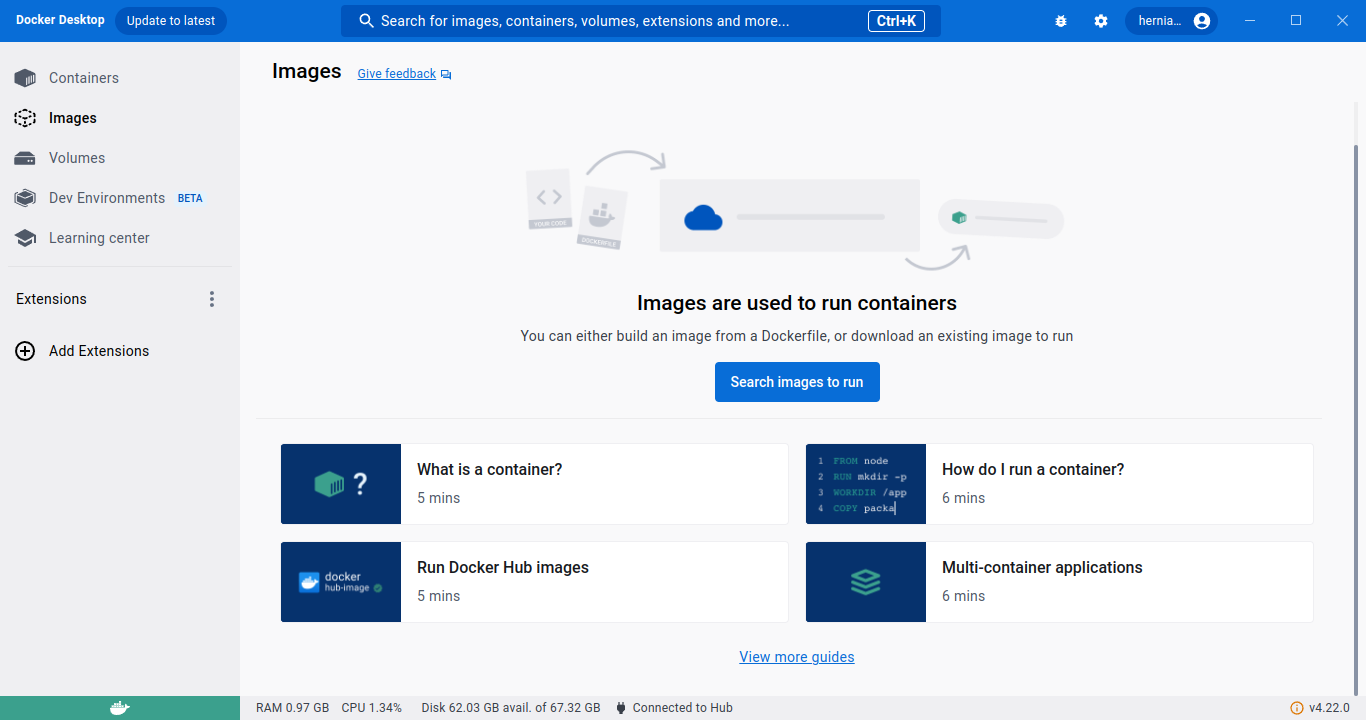Screen dimensions: 1366x720
Task: Open Docker Desktop Settings gear
Action: pos(1100,20)
